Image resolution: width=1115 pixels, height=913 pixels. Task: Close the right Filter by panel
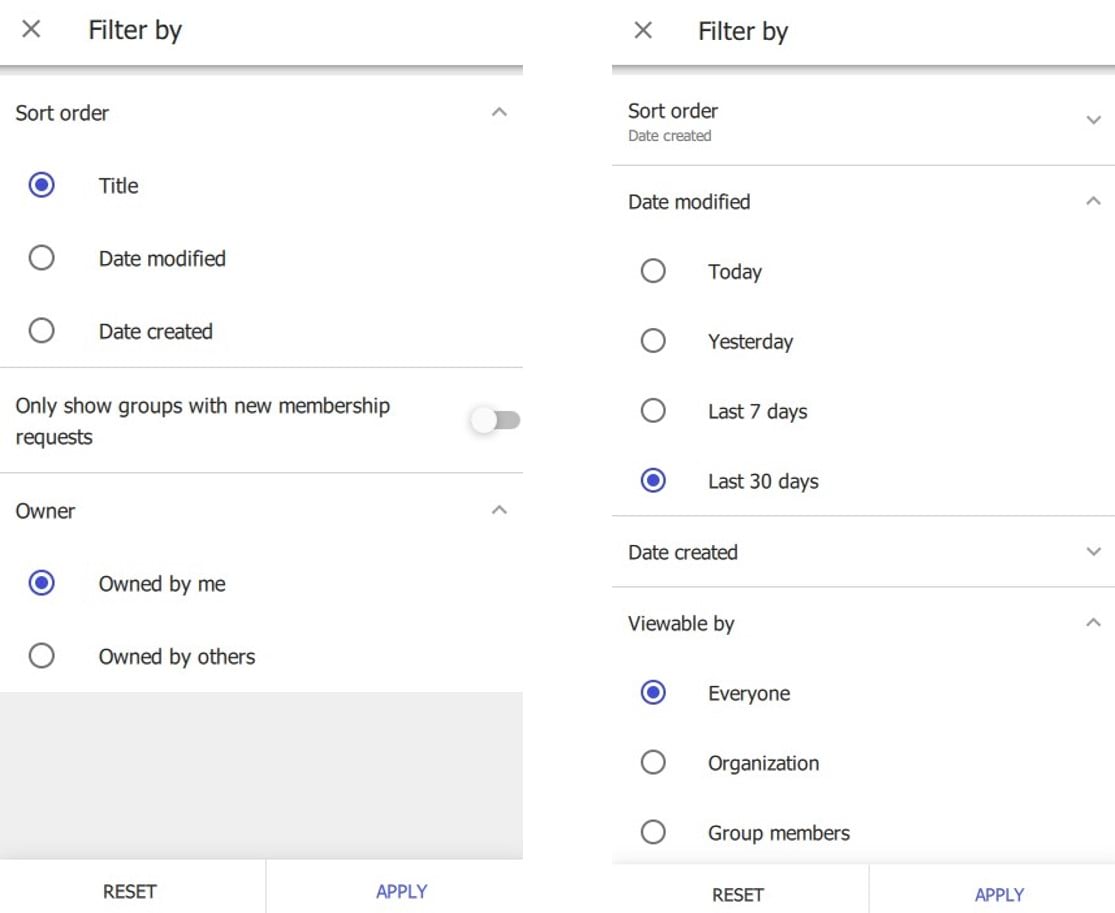pos(643,31)
